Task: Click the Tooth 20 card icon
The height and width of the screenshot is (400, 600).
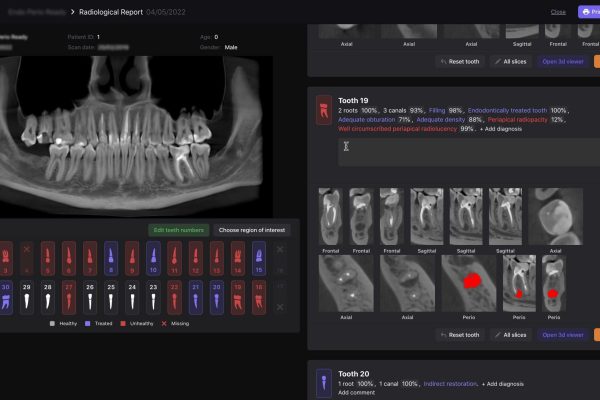Action: point(324,384)
